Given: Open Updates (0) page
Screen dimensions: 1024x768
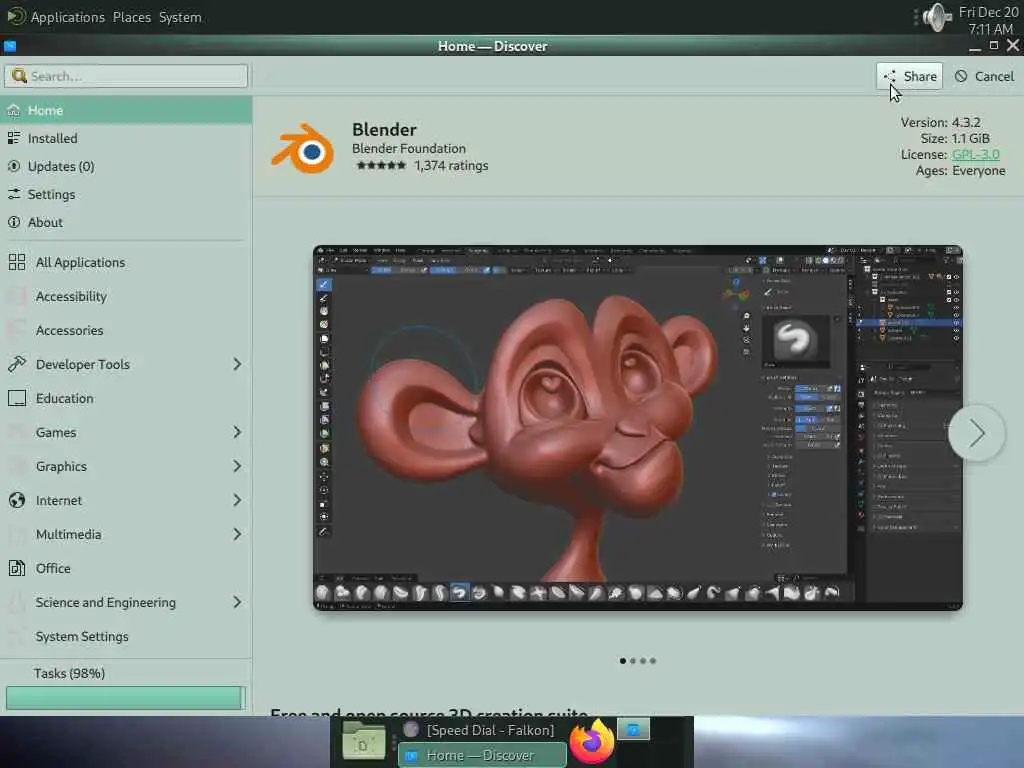Looking at the screenshot, I should click(125, 167).
